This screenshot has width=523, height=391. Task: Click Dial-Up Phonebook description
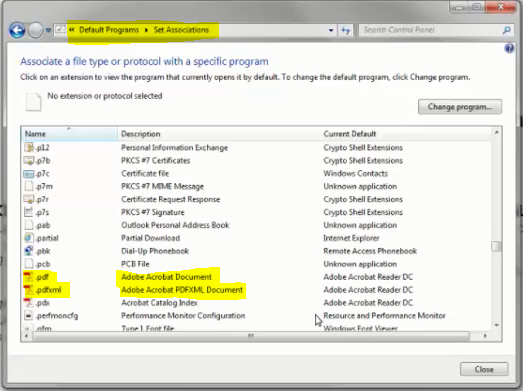click(x=155, y=251)
